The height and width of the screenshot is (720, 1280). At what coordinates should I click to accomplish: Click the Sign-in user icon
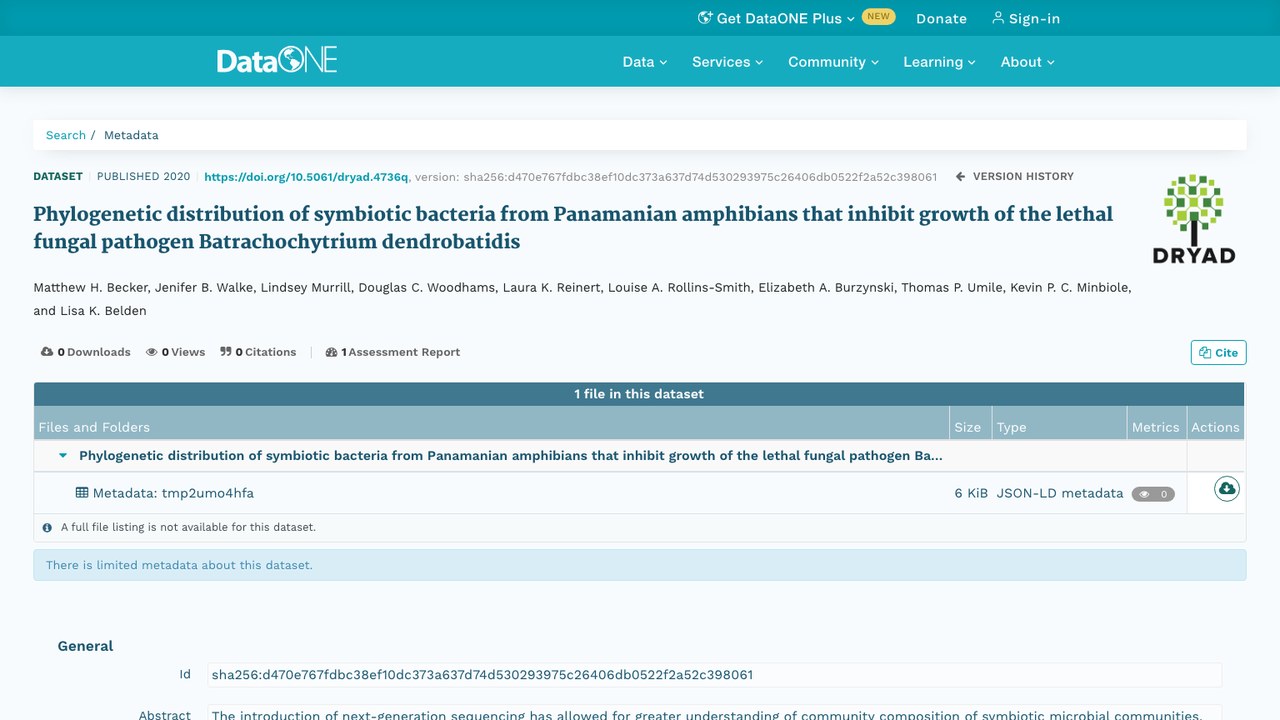(x=997, y=18)
